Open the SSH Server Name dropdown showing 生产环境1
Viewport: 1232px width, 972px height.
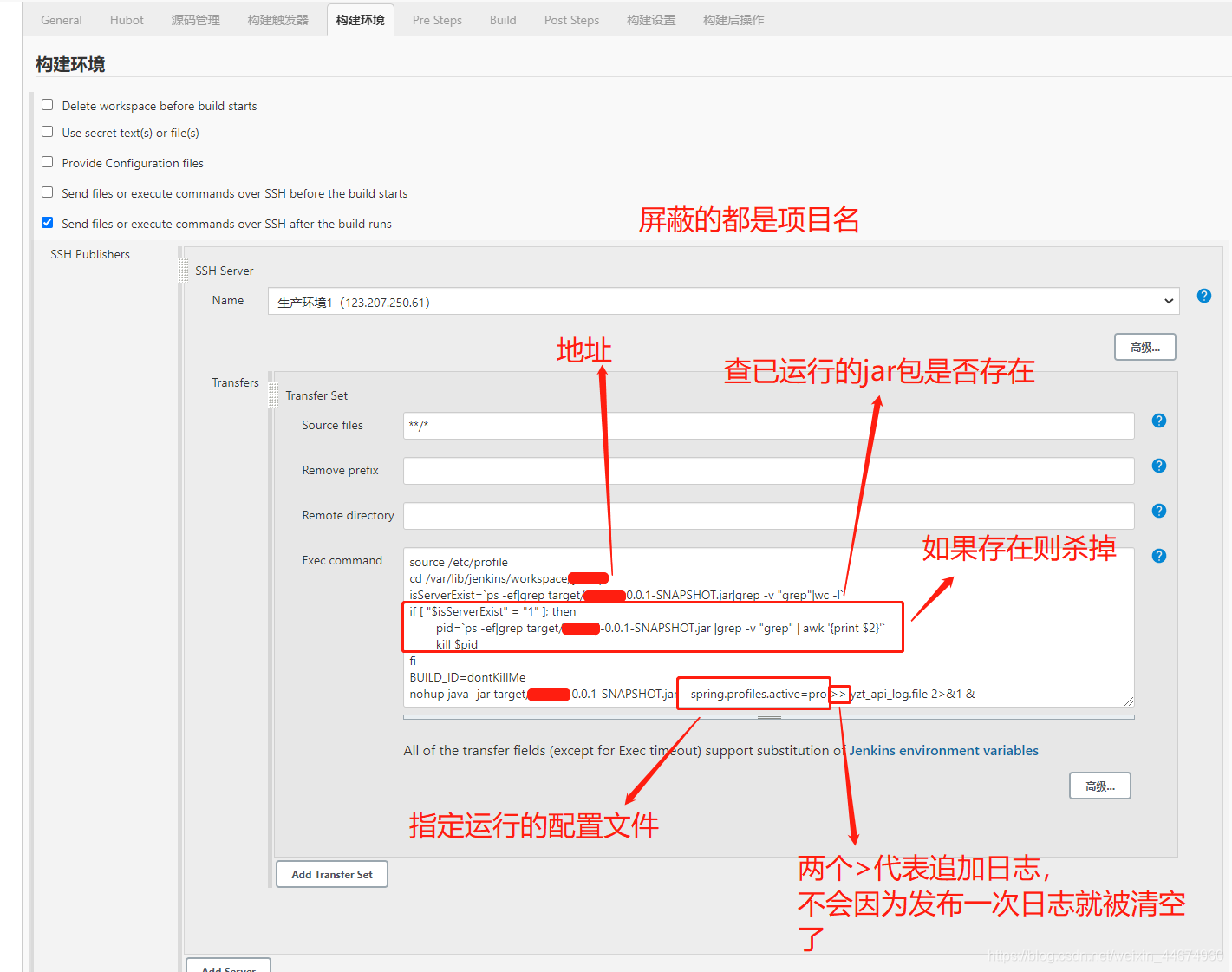click(724, 301)
